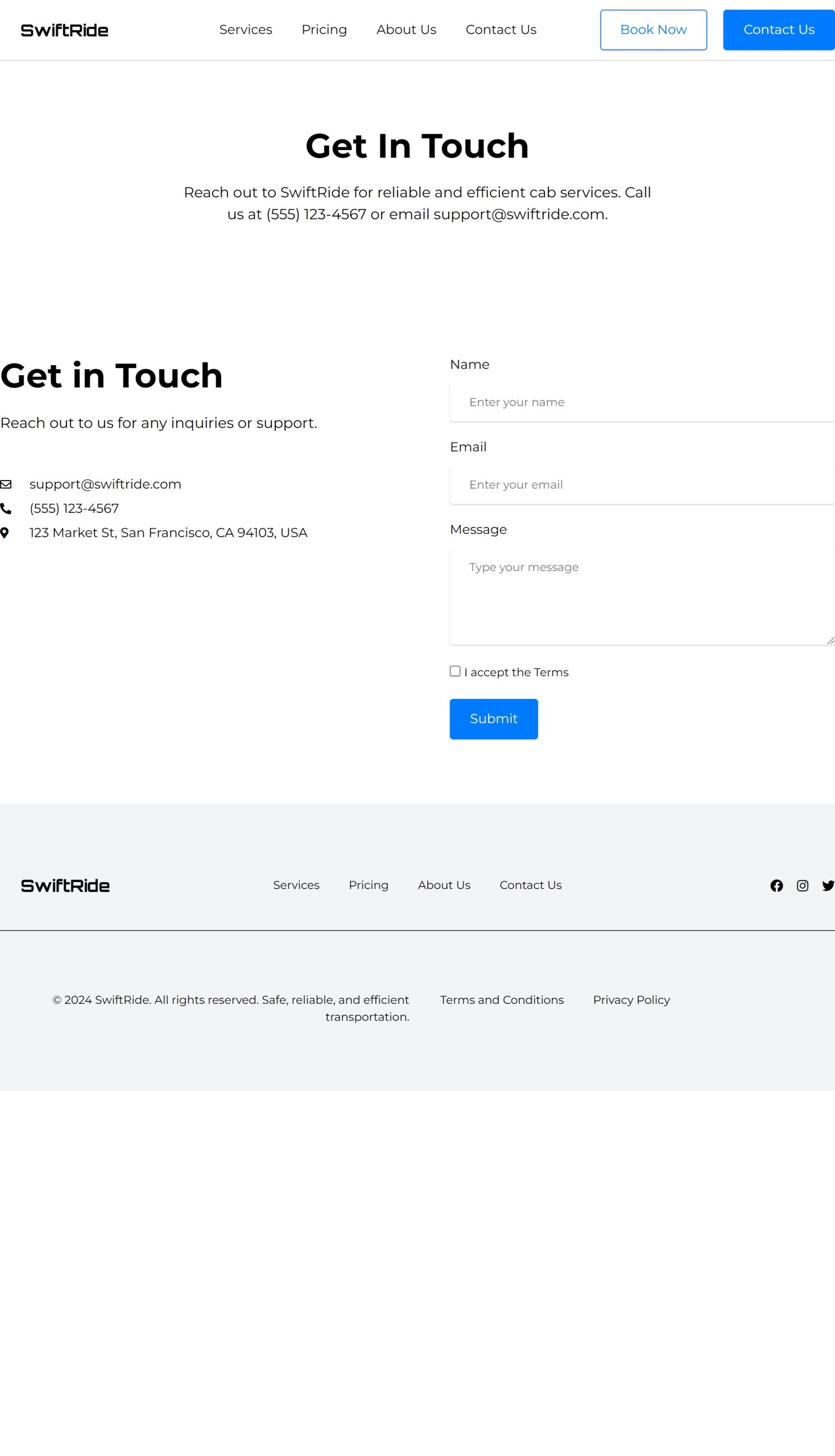Open Pricing link in the footer
The height and width of the screenshot is (1456, 835).
tap(368, 885)
